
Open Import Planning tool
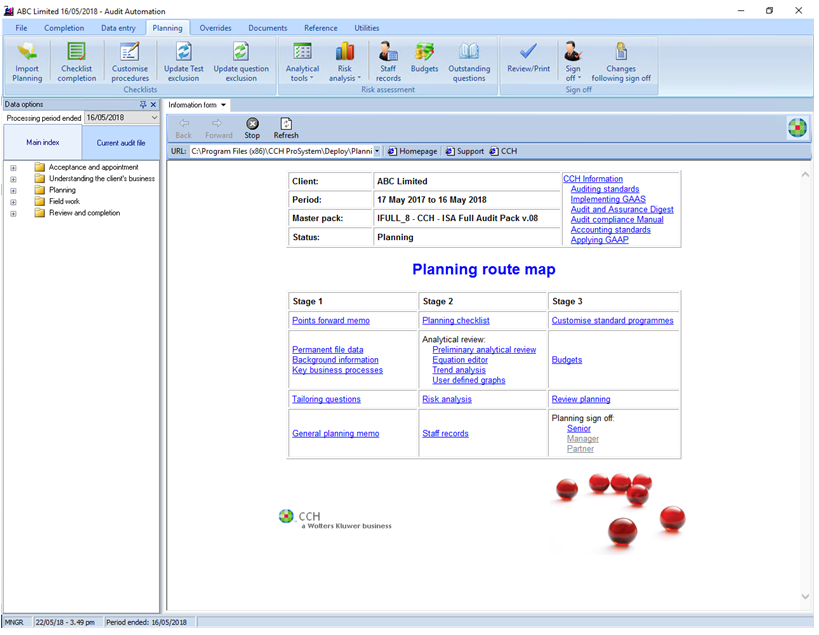click(x=27, y=63)
